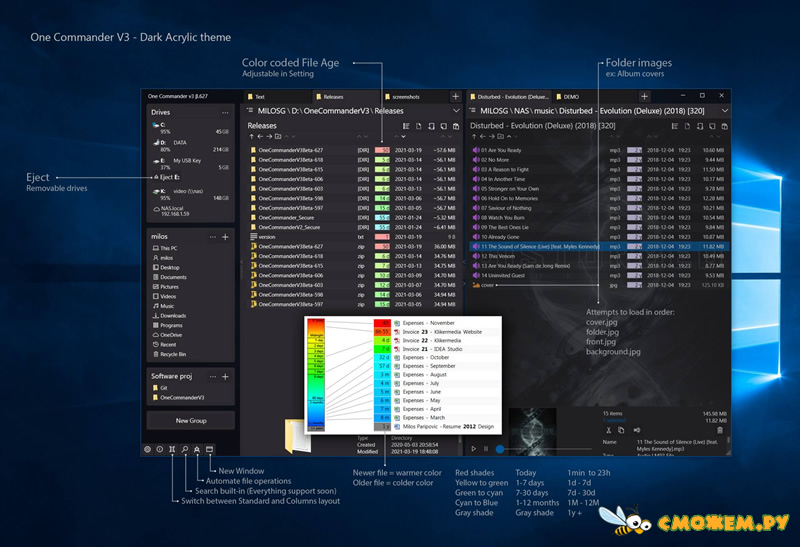
Task: Open NAS.local network location
Action: click(x=171, y=211)
